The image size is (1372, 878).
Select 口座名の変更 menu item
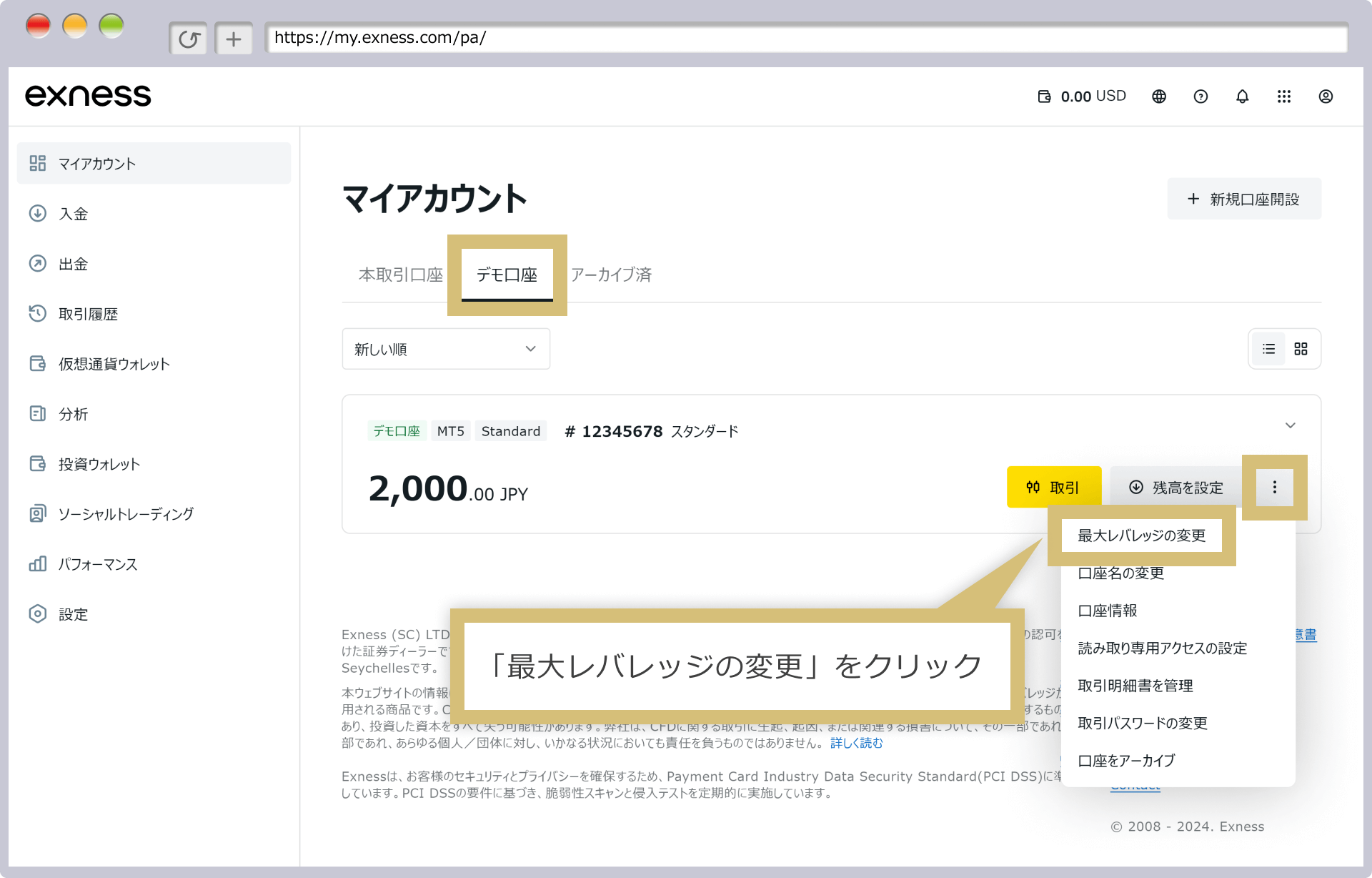1121,573
